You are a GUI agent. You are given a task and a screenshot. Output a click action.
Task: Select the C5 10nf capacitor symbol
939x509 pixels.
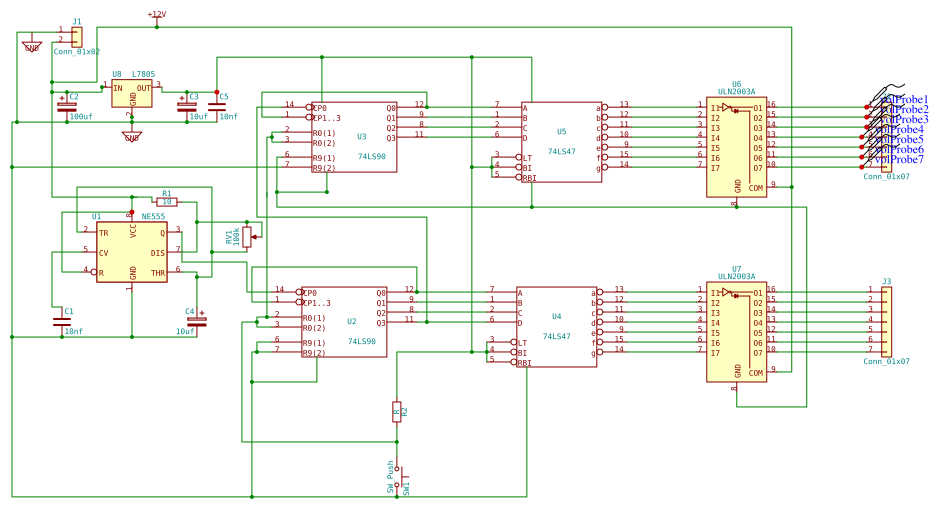tap(217, 106)
